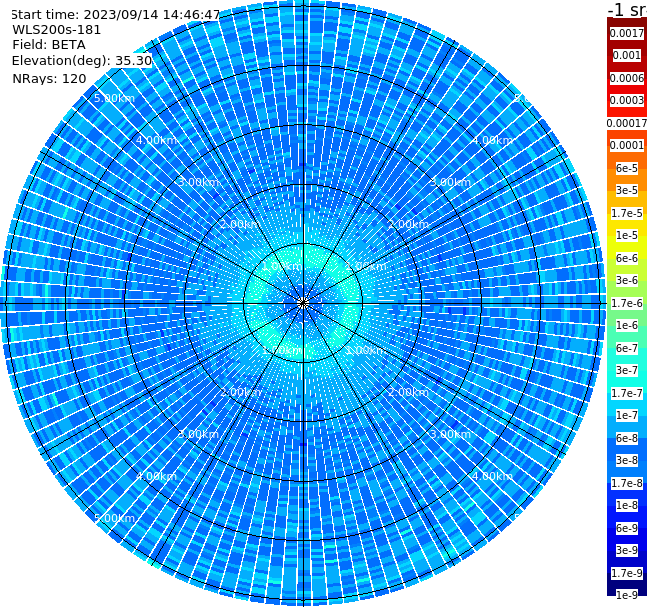647x607 pixels.
Task: Click the 1e-8 colorbar label
Action: (627, 505)
